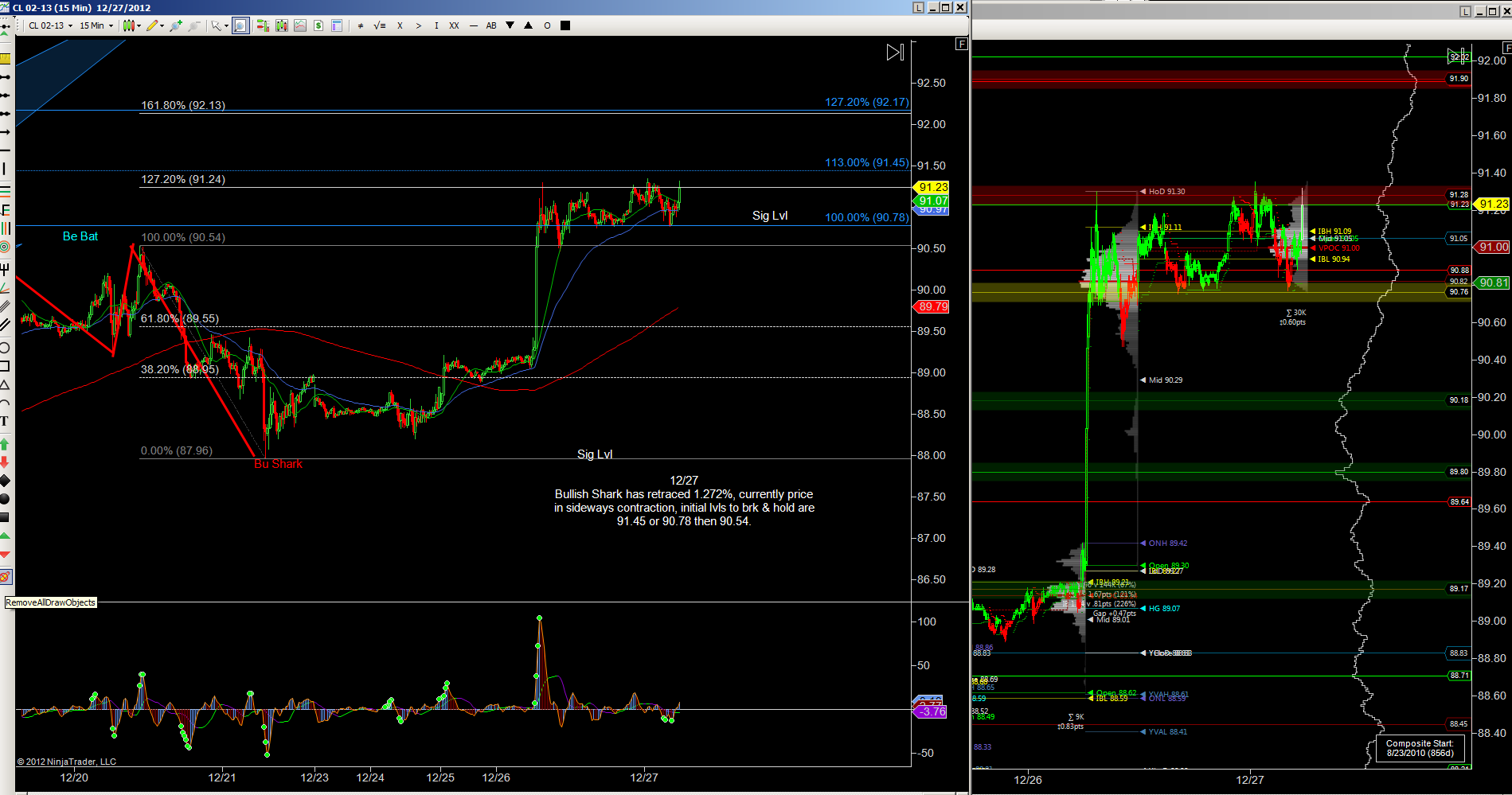Open the Data Series candlestick icon
The image size is (1512, 795).
tap(281, 25)
